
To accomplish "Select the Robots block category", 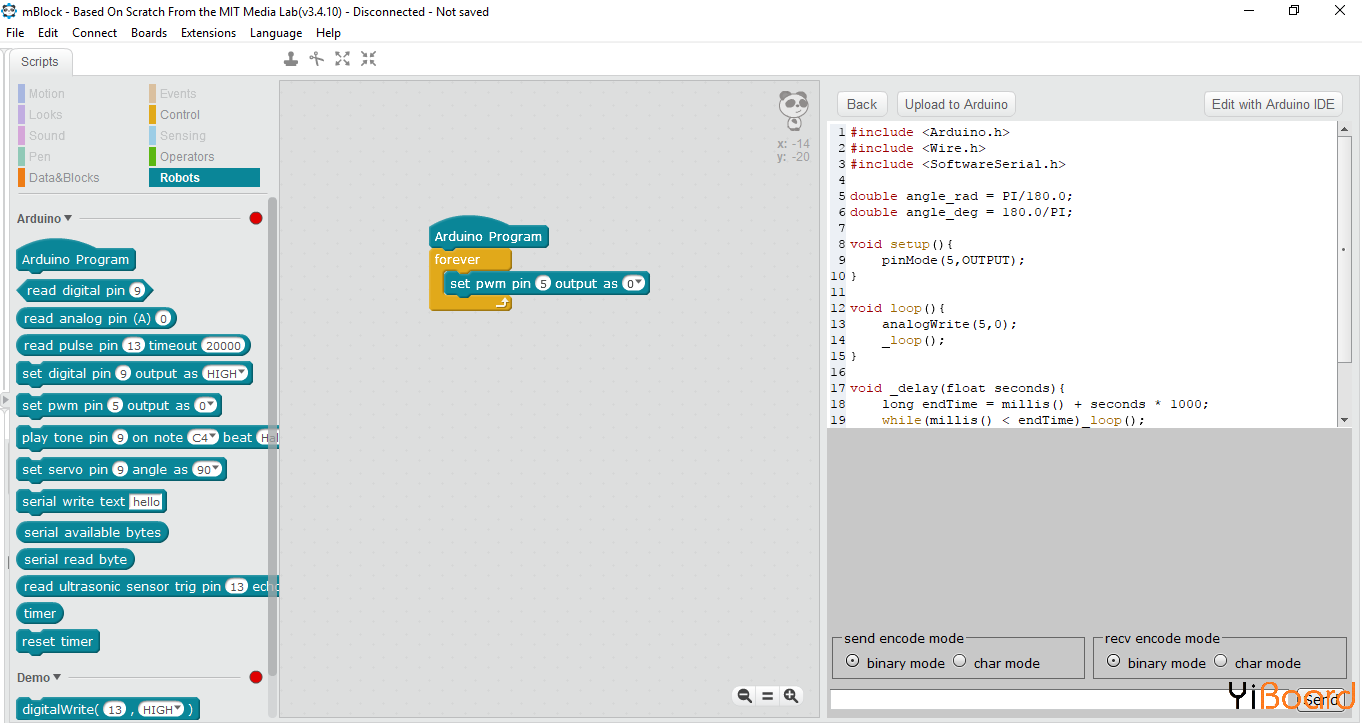I will click(x=204, y=178).
